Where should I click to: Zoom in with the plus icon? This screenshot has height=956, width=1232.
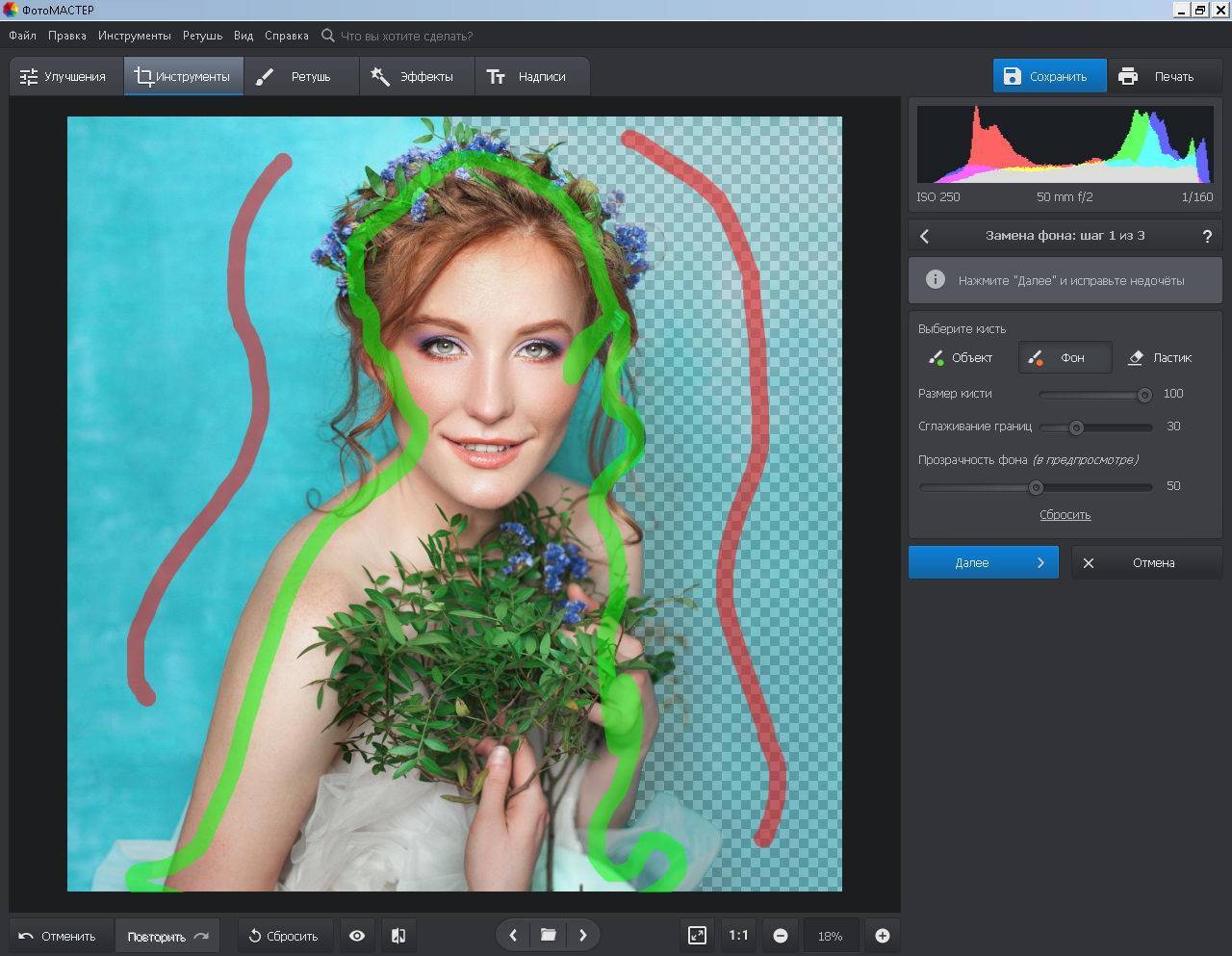[882, 936]
